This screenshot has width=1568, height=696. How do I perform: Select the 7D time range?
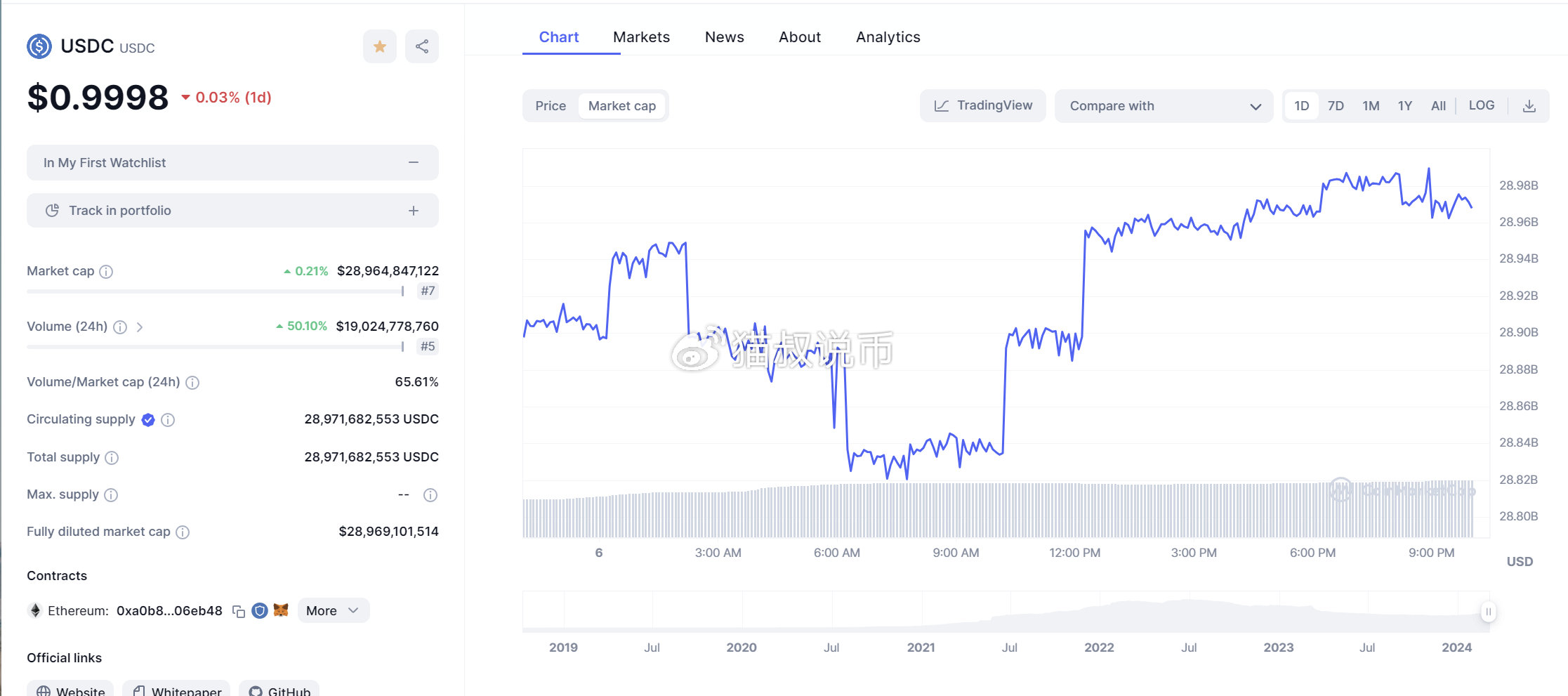[1336, 106]
